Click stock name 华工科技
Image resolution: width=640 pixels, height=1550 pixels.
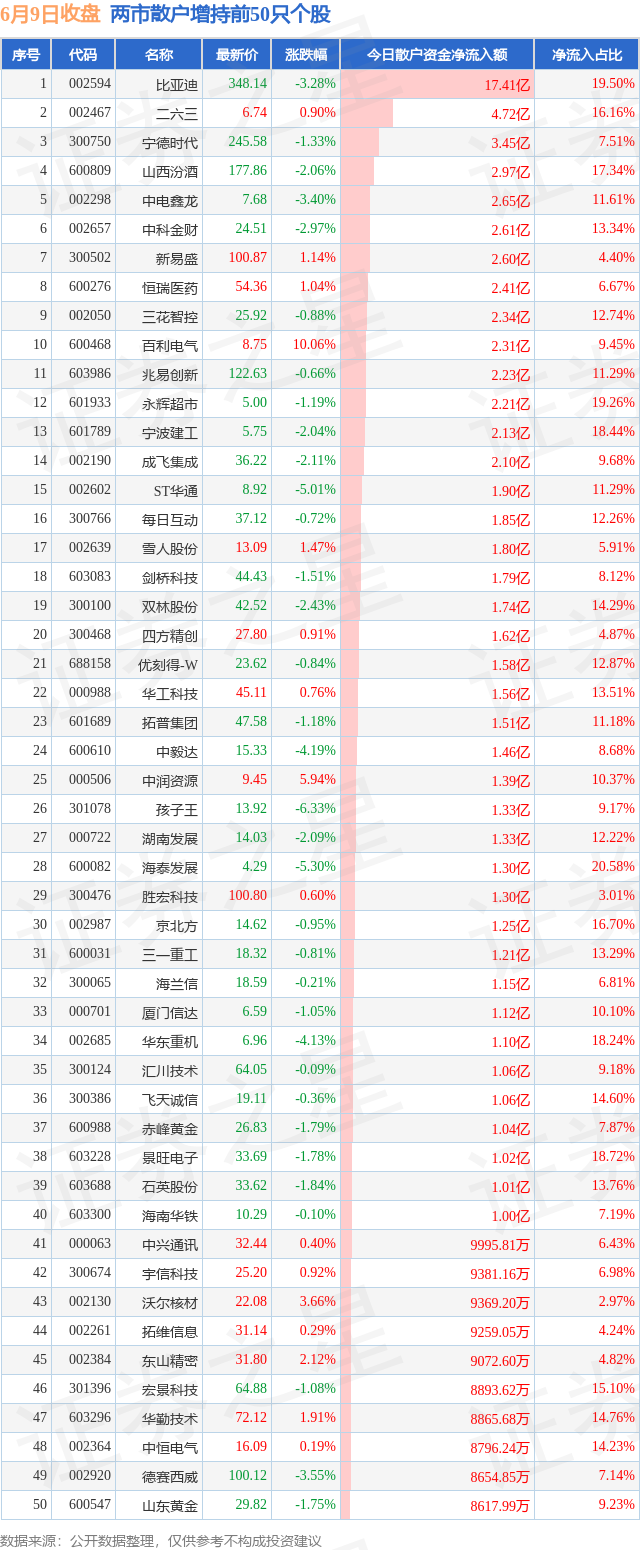[x=170, y=694]
